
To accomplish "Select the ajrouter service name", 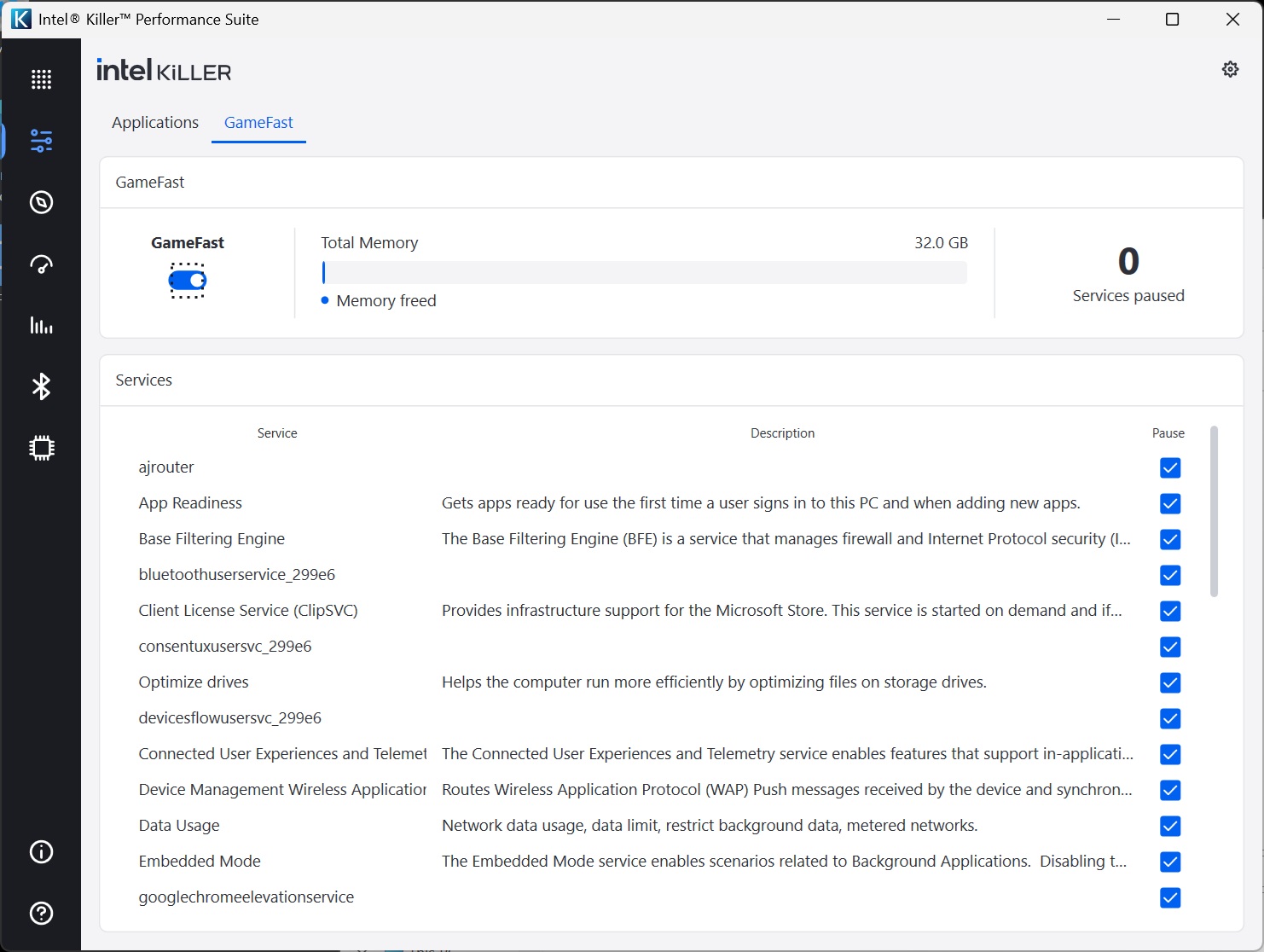I will (x=166, y=467).
